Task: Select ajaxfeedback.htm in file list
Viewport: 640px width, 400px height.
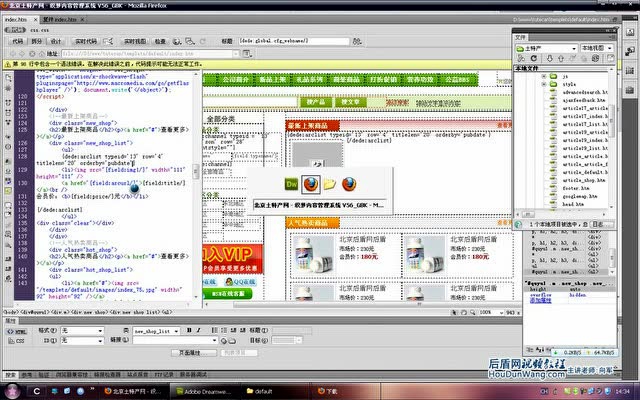Action: pos(584,100)
